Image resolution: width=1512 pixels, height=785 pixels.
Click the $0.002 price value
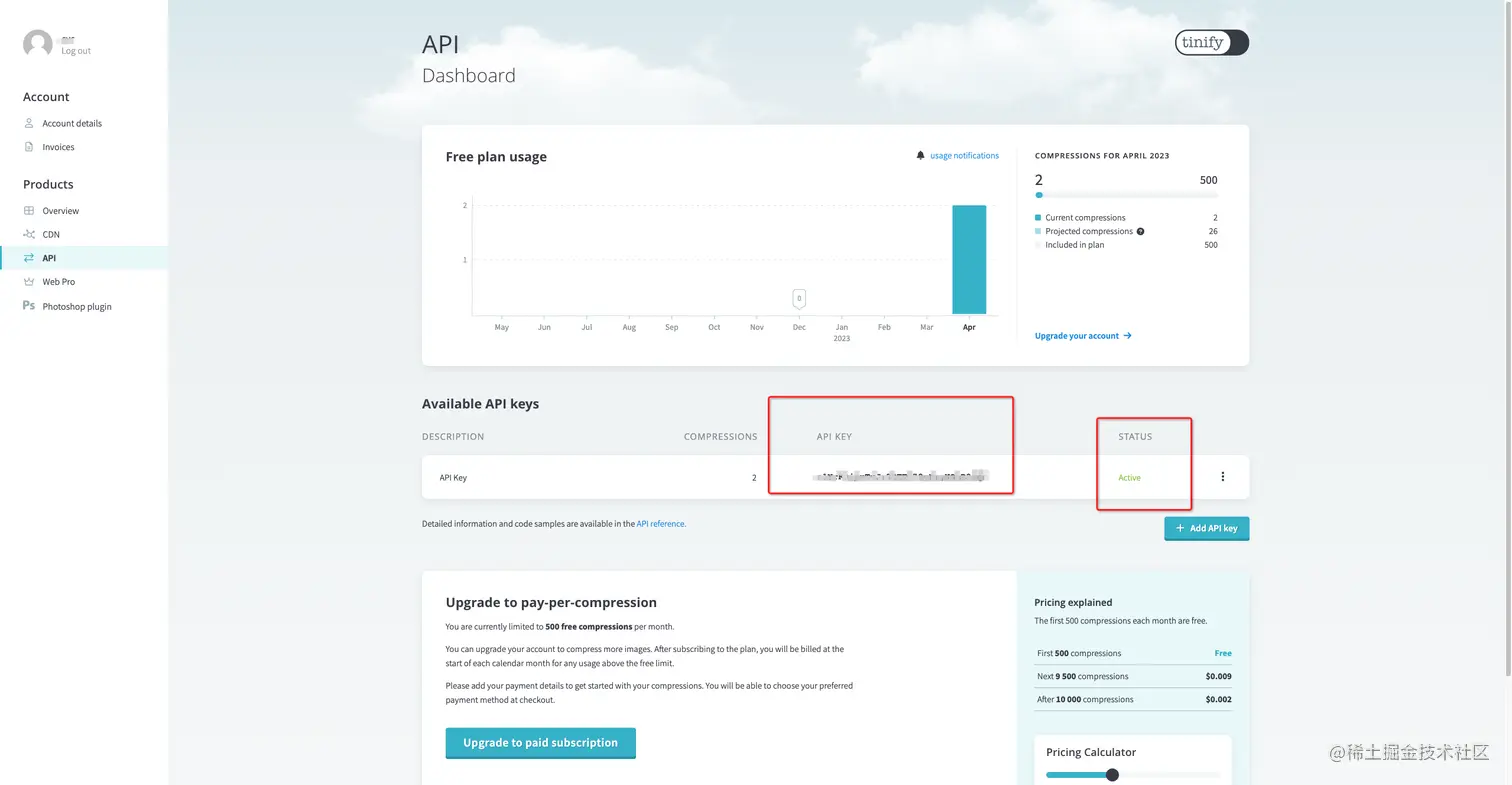tap(1219, 700)
